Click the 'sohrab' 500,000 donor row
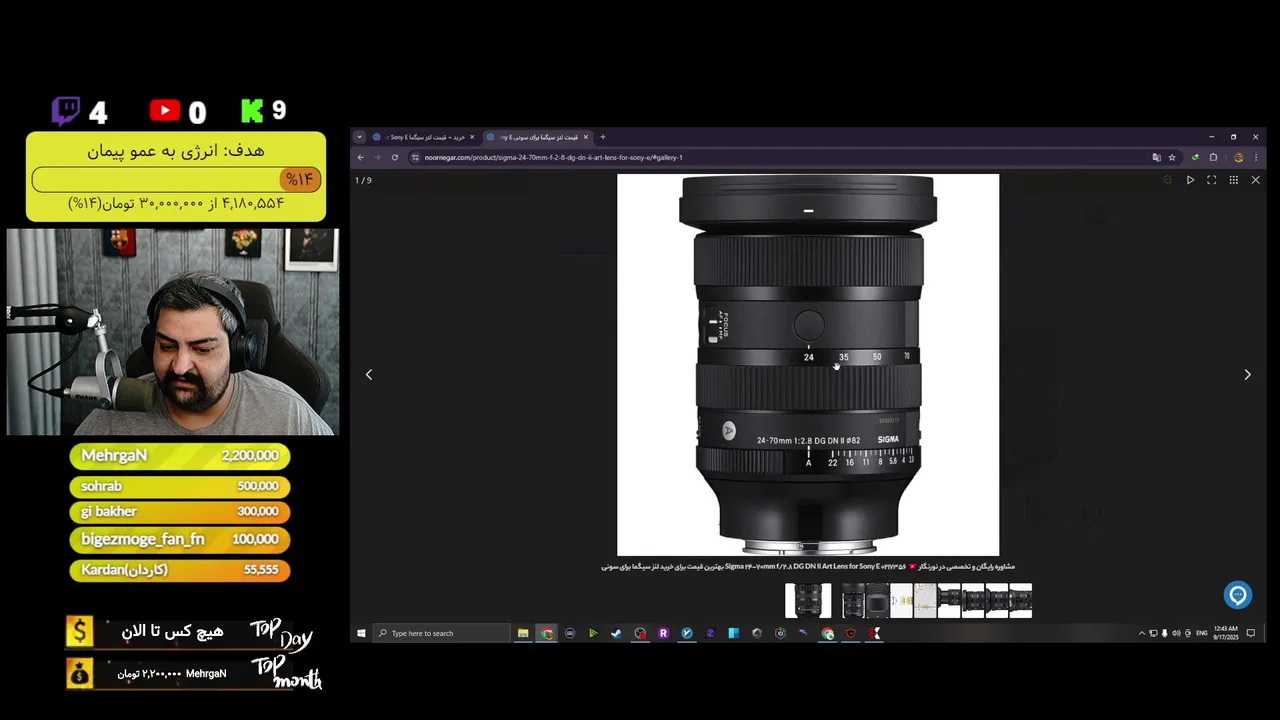1280x720 pixels. pyautogui.click(x=180, y=486)
